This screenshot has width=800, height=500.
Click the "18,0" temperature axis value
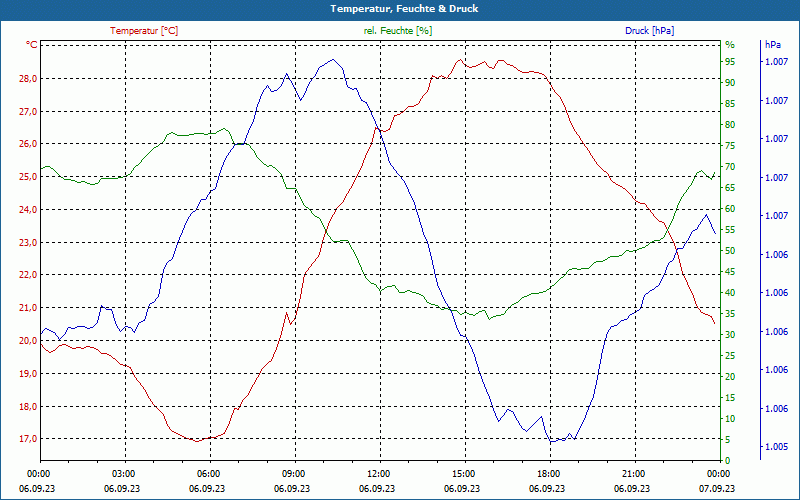point(28,407)
